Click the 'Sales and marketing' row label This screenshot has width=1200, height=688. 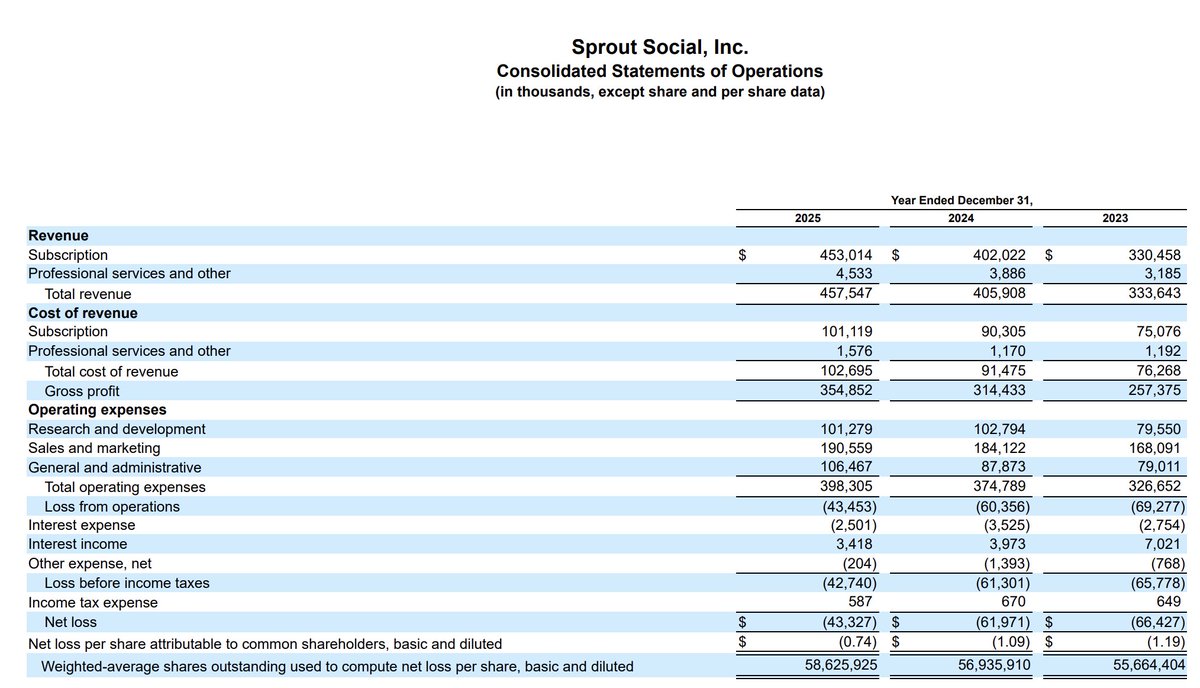pos(94,448)
